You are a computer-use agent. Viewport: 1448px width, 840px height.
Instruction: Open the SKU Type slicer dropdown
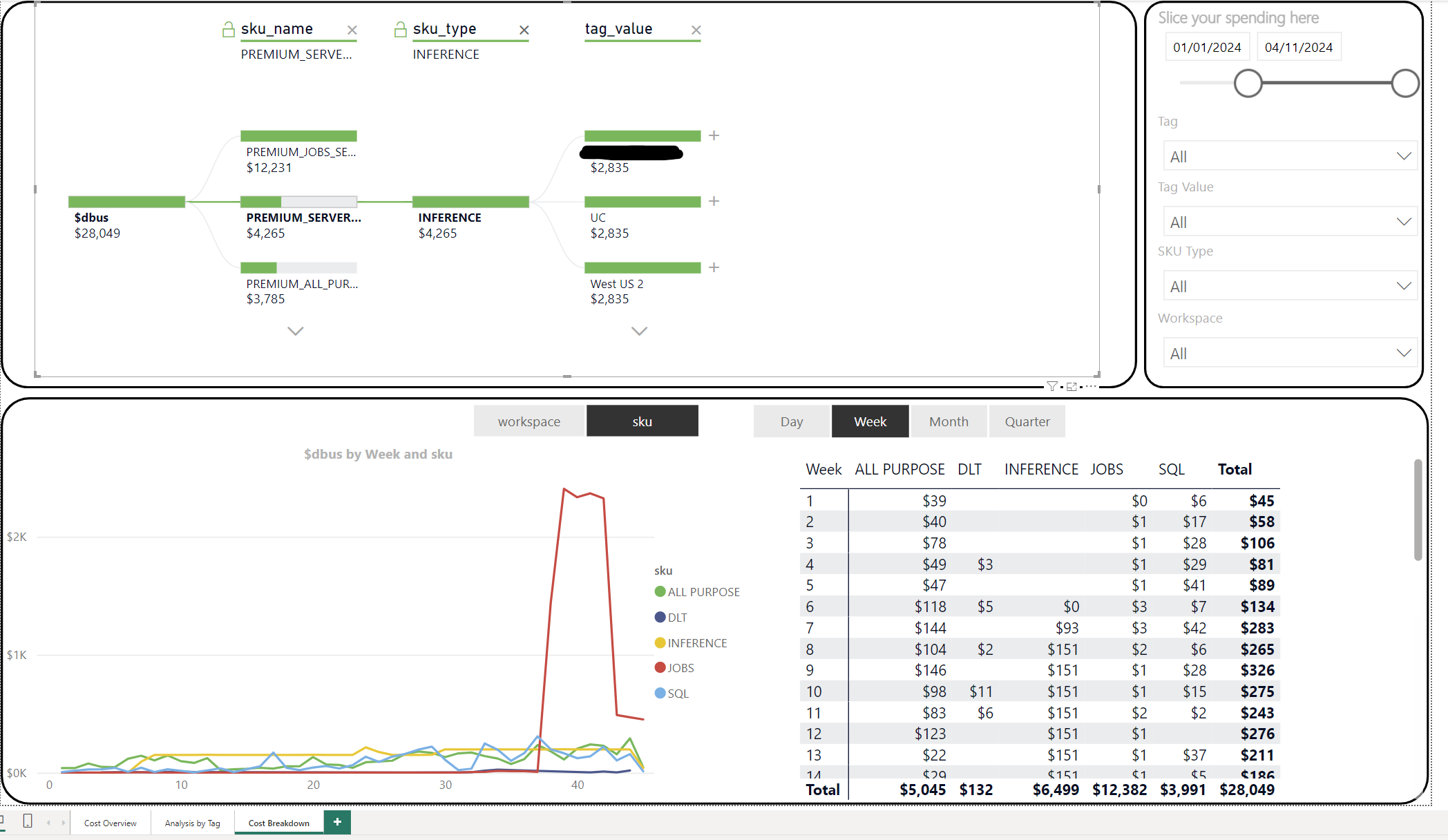[x=1289, y=285]
